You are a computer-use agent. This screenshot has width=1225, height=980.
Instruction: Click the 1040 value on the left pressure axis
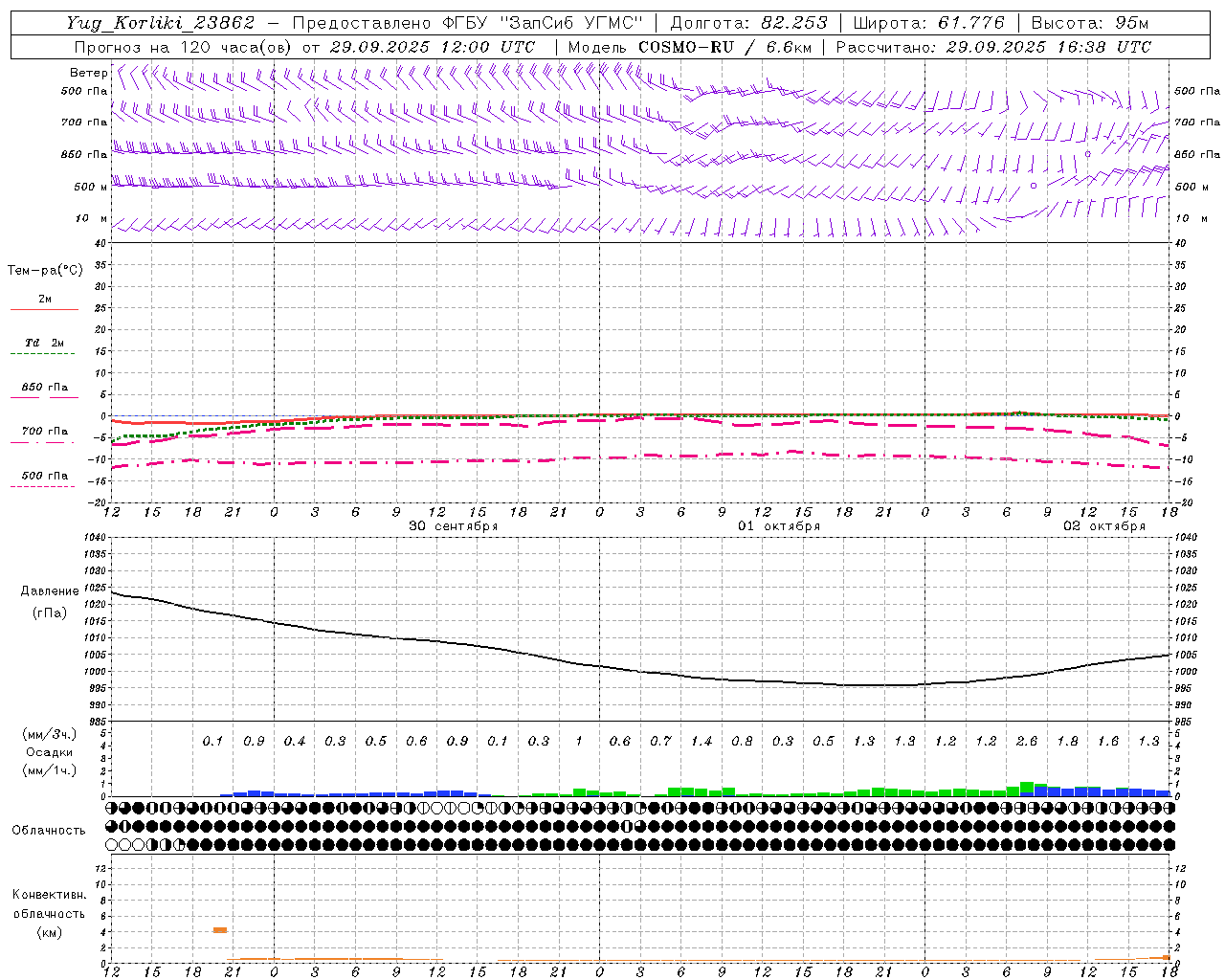pos(95,538)
